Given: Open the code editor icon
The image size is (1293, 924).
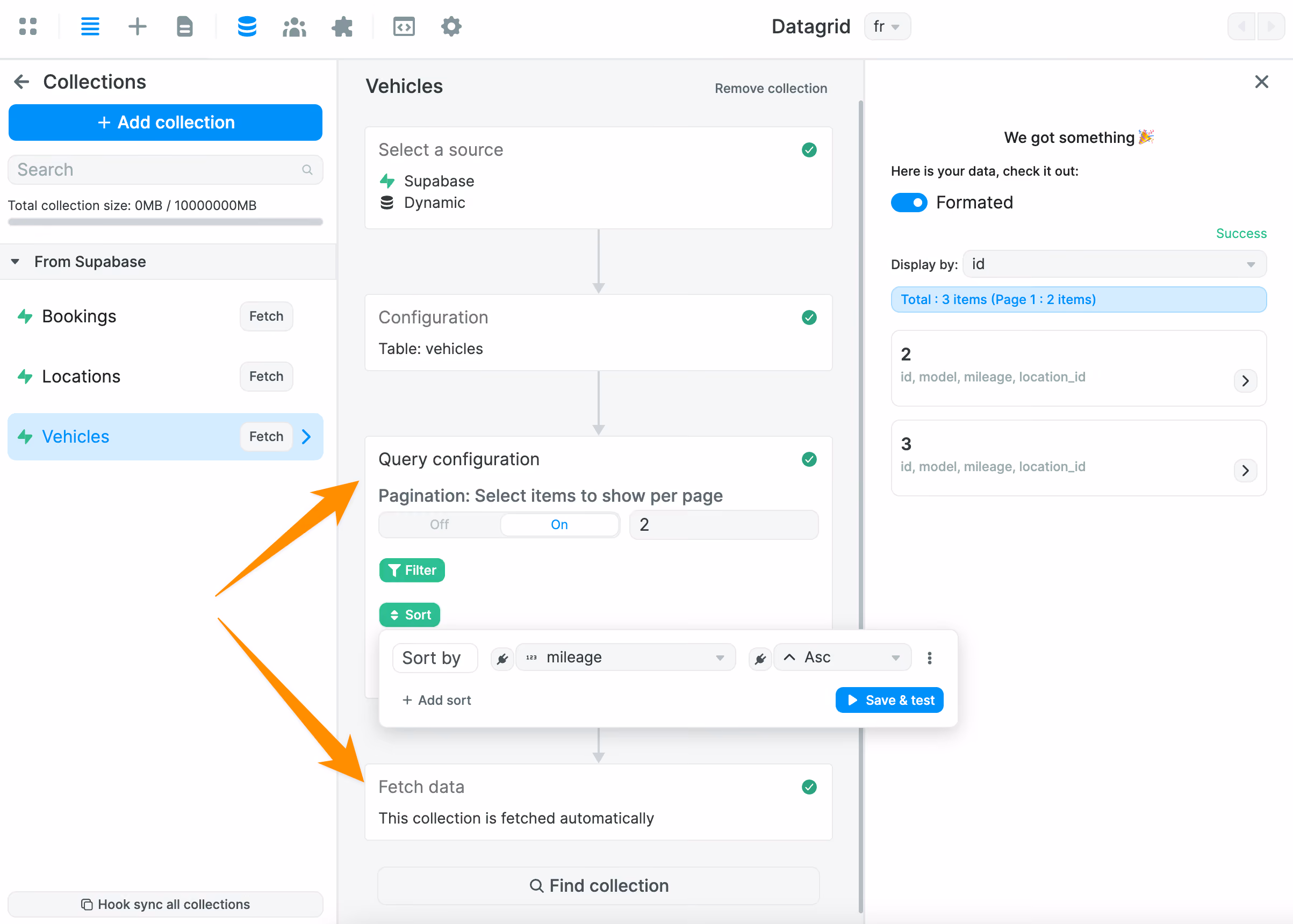Looking at the screenshot, I should (x=404, y=26).
